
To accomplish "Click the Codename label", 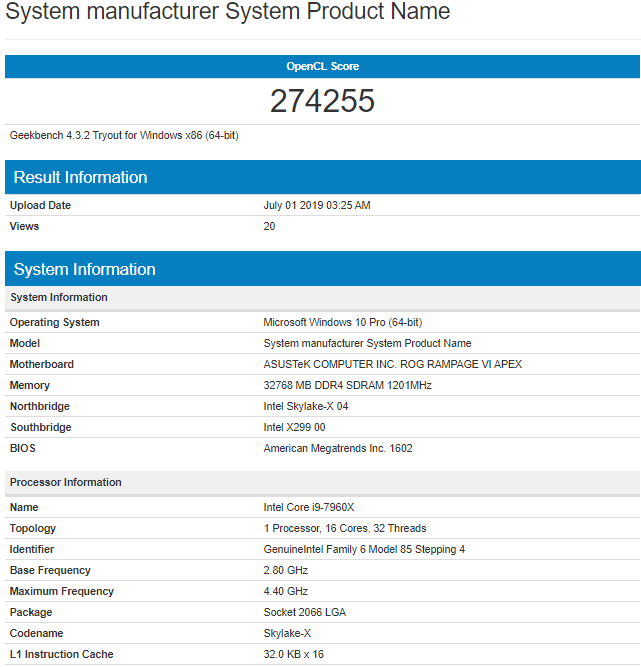I will tap(37, 633).
